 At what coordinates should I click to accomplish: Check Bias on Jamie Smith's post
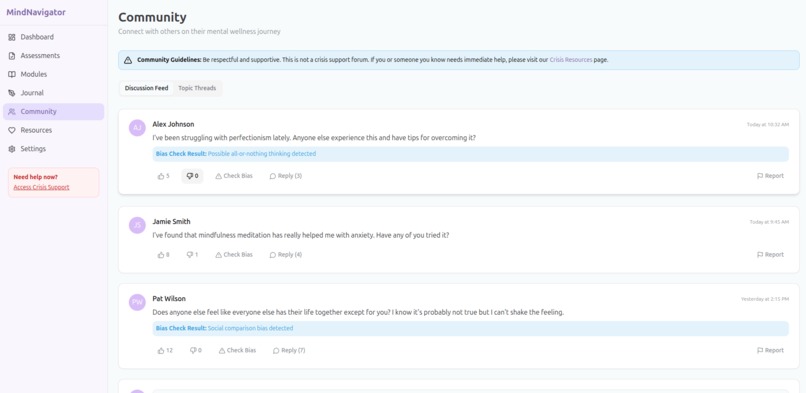point(234,255)
